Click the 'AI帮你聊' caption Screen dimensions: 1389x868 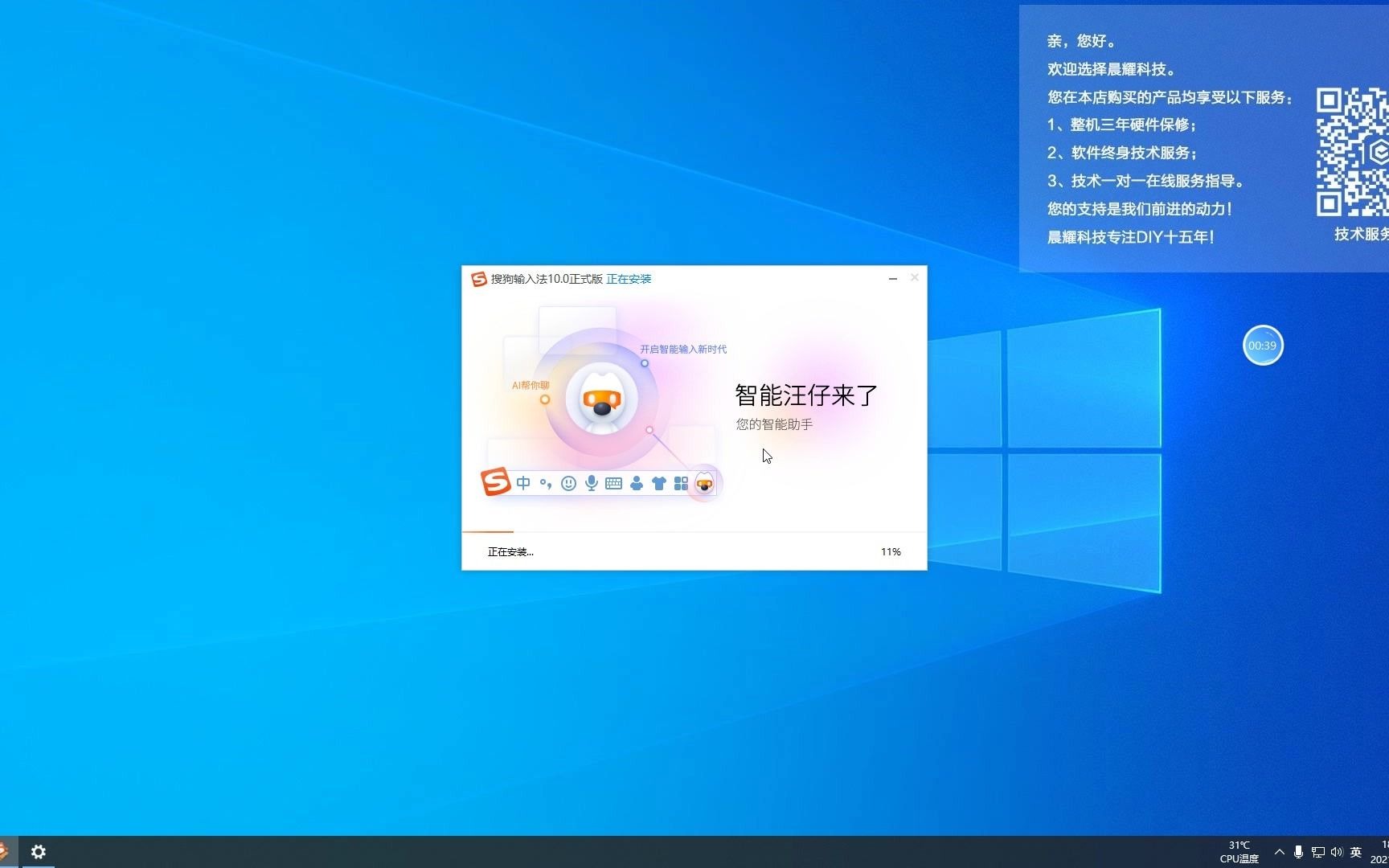[531, 385]
